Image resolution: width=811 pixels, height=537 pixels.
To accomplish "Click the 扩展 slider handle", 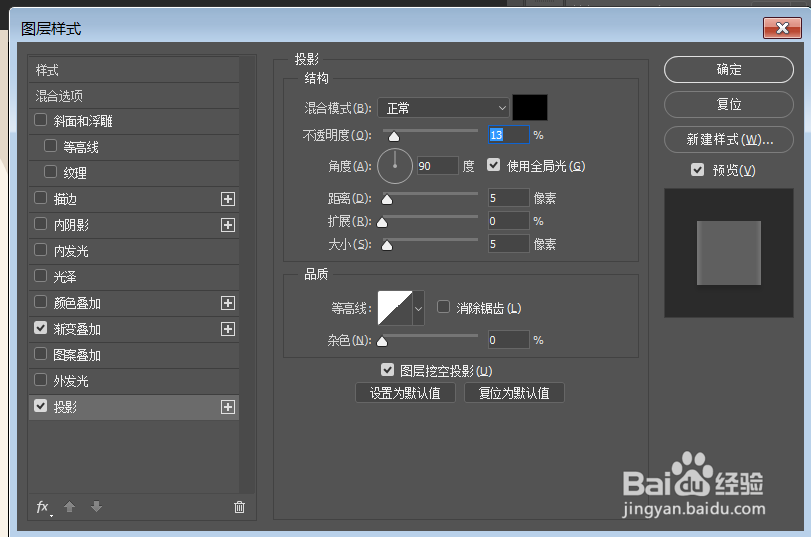I will tap(382, 223).
